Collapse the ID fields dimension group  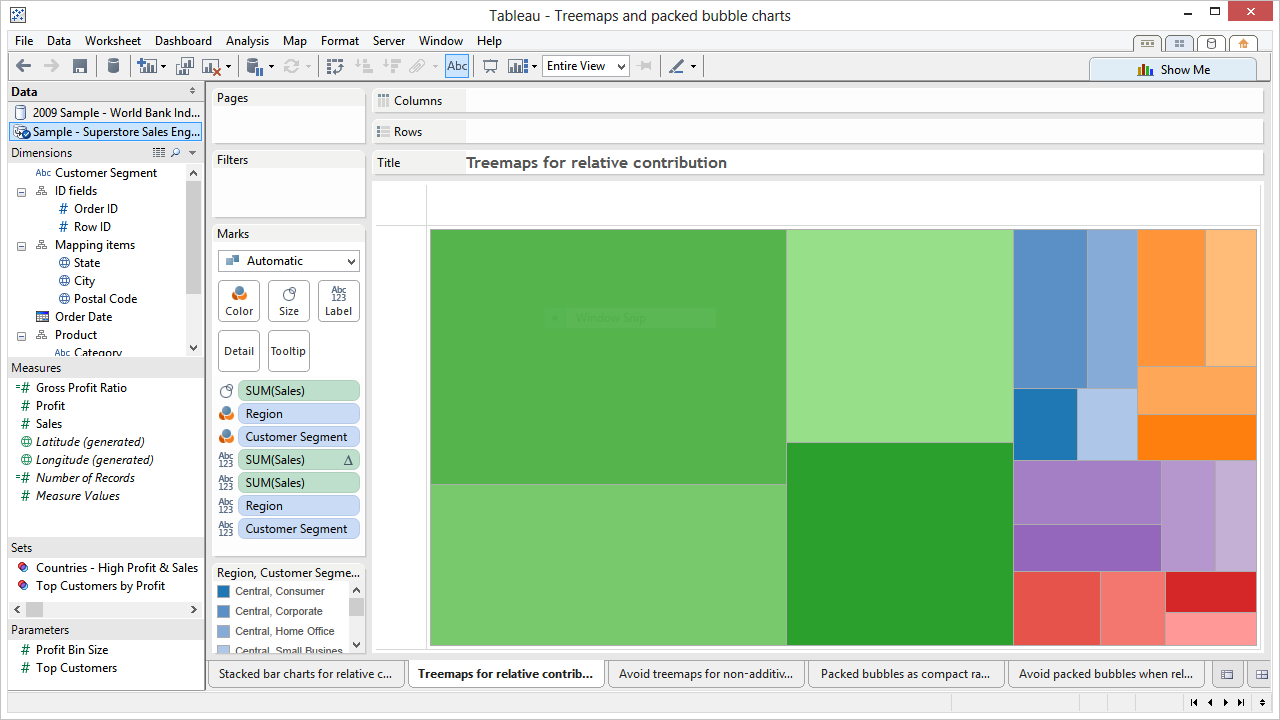(x=21, y=191)
